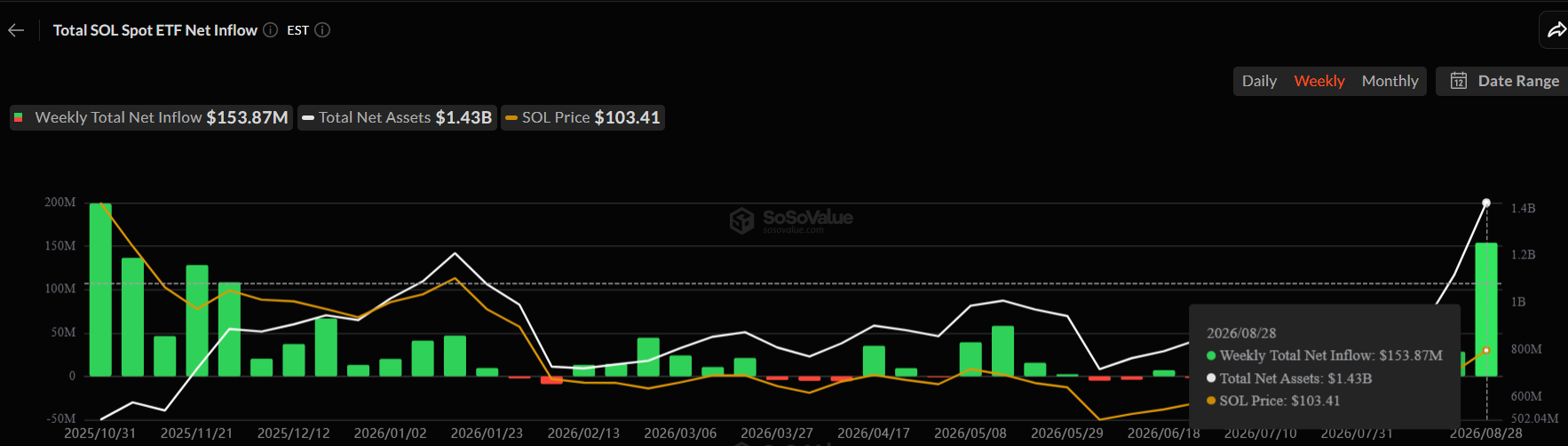
Task: Click the 2026/01/02 date label
Action: pos(390,434)
